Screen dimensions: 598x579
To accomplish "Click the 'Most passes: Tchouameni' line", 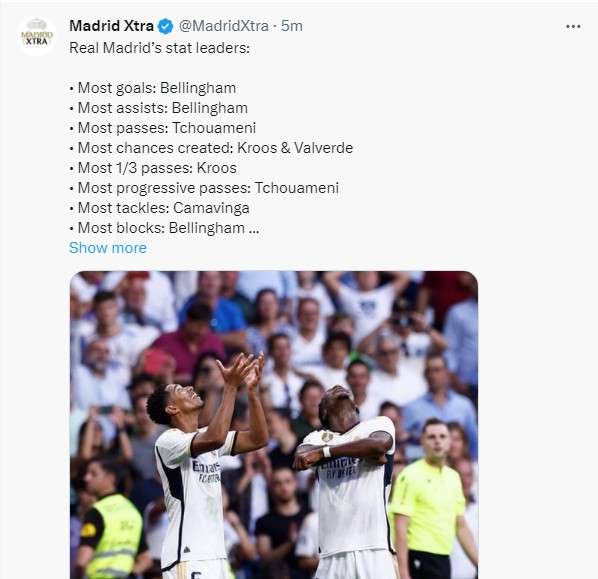I will 163,128.
